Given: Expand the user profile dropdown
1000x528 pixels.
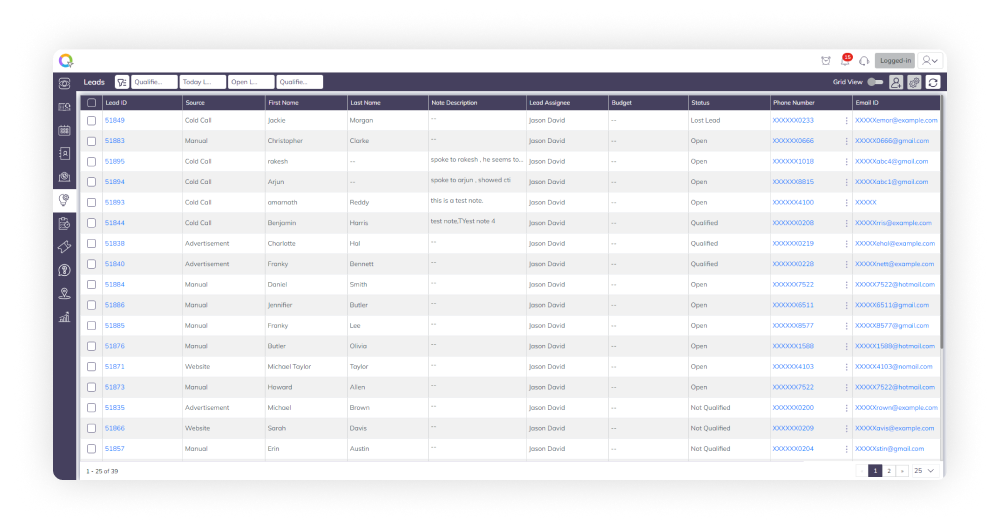Looking at the screenshot, I should point(930,61).
